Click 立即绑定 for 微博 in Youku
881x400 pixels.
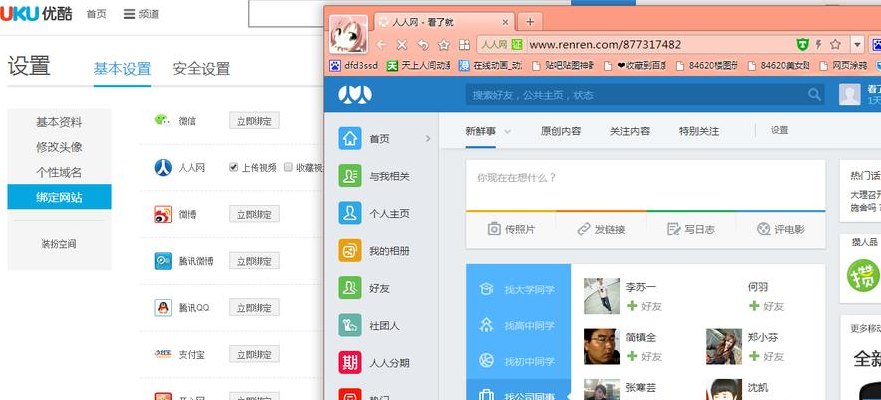click(x=254, y=214)
